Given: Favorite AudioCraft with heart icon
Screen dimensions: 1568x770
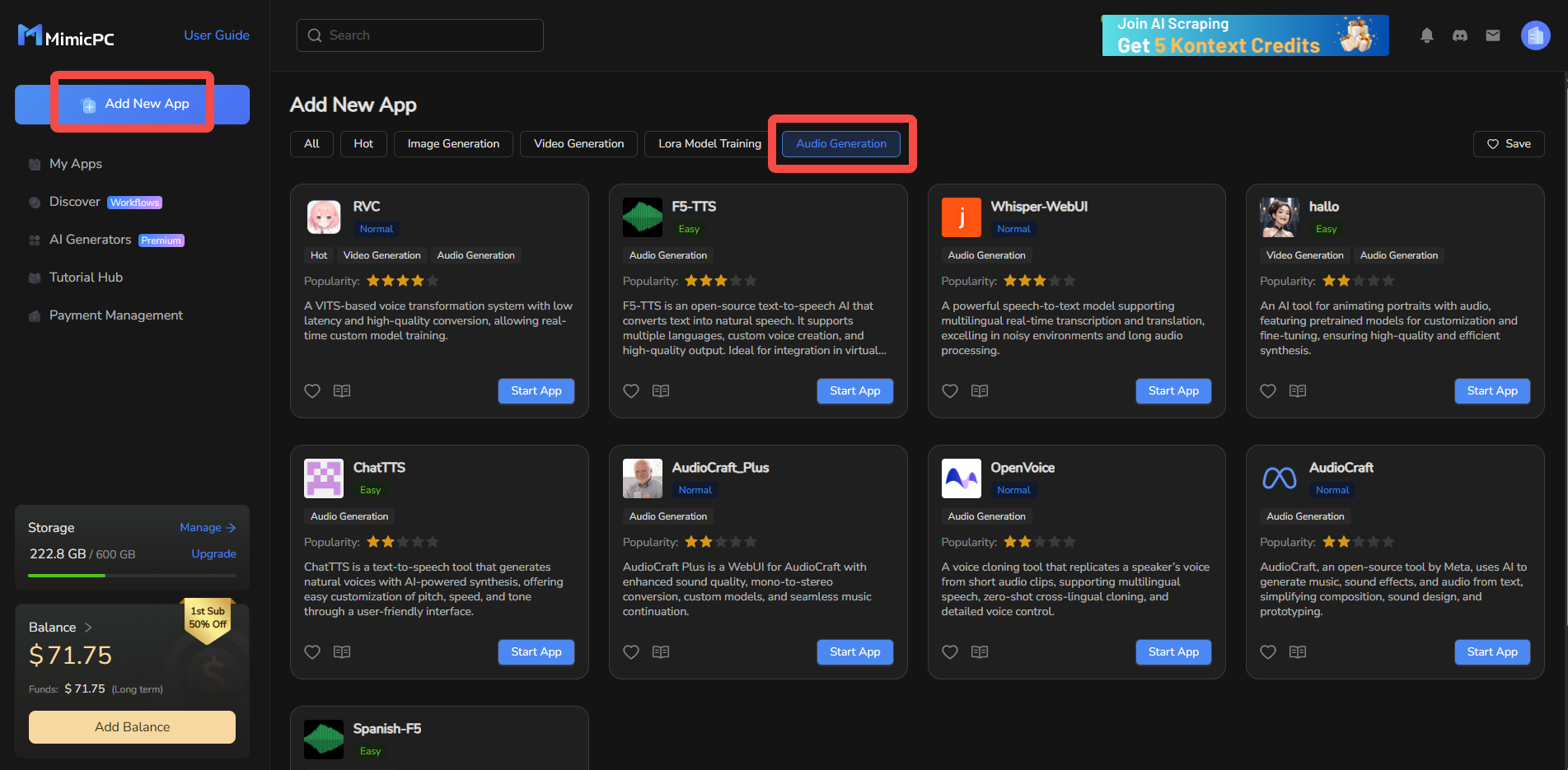Looking at the screenshot, I should [x=1268, y=652].
